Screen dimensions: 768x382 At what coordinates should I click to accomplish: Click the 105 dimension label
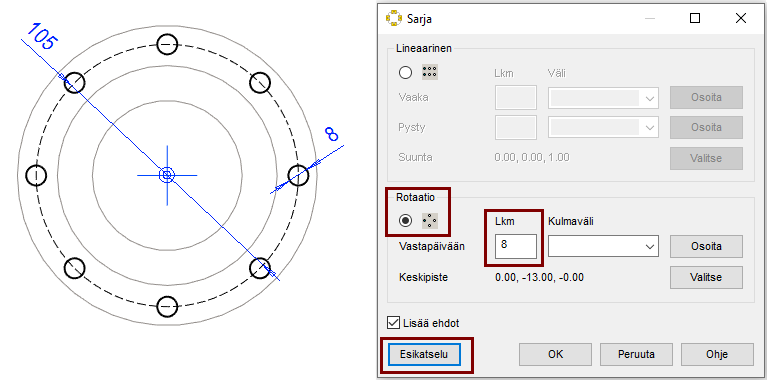(42, 37)
